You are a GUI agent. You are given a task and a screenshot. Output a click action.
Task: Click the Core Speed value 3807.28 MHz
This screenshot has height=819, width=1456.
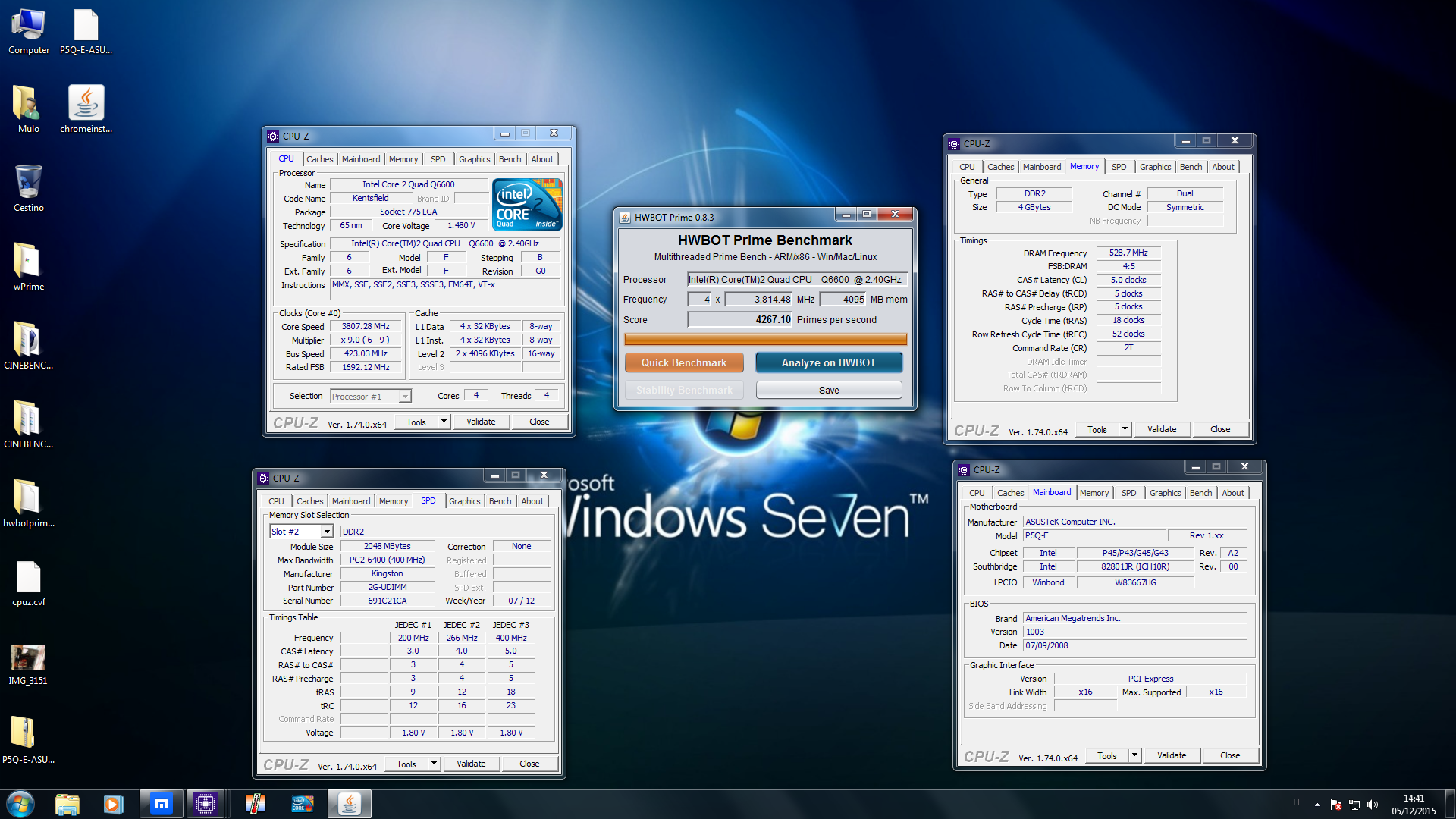[x=366, y=327]
